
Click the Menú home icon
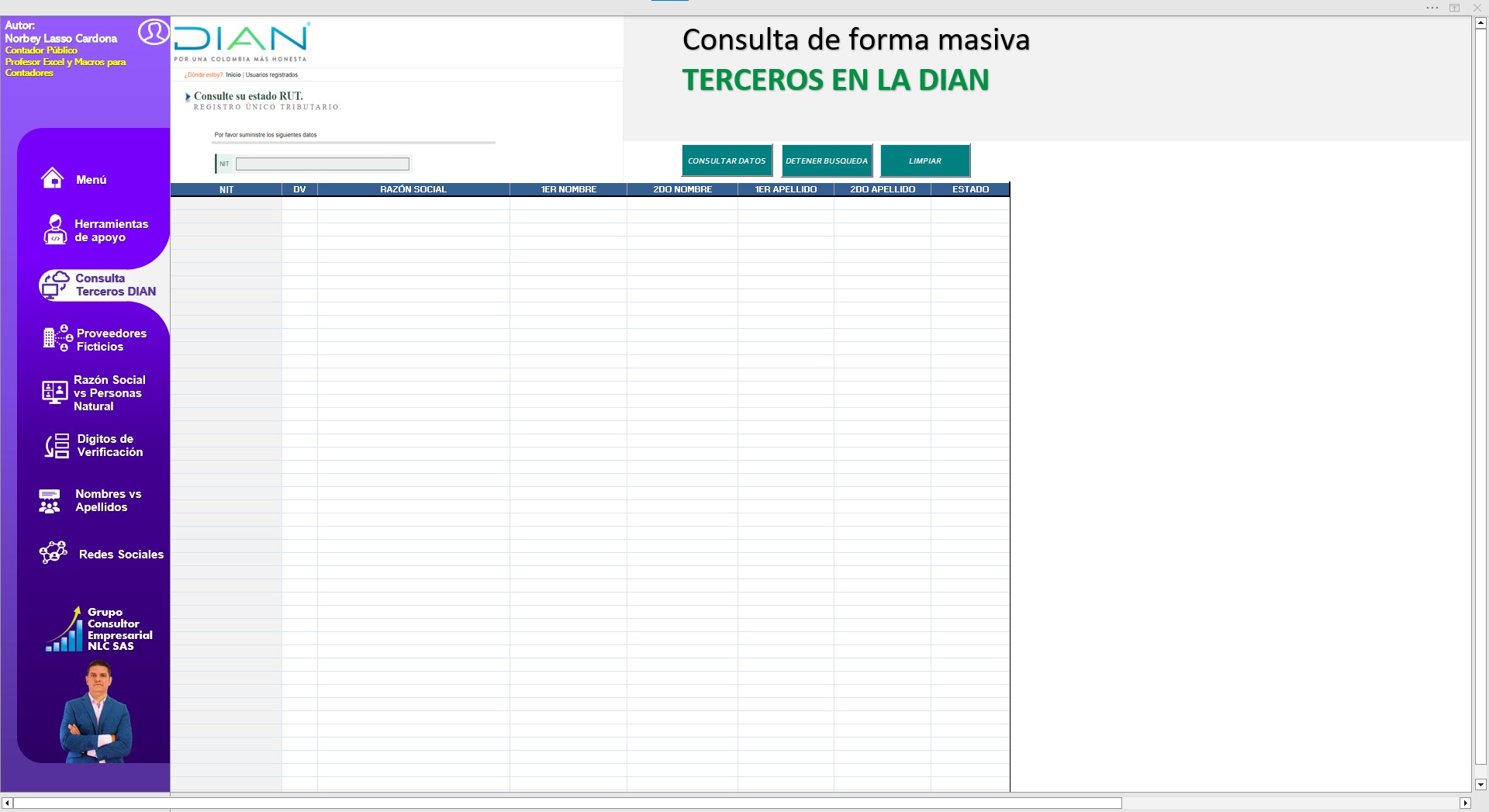pos(52,178)
